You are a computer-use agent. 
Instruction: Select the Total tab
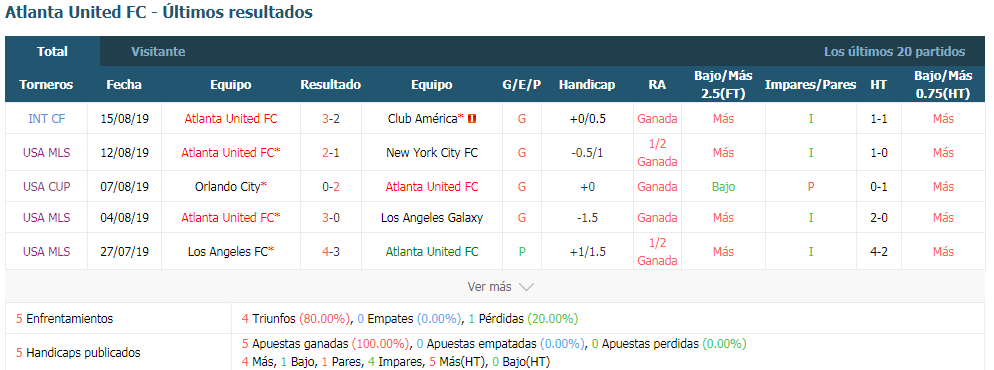(52, 52)
